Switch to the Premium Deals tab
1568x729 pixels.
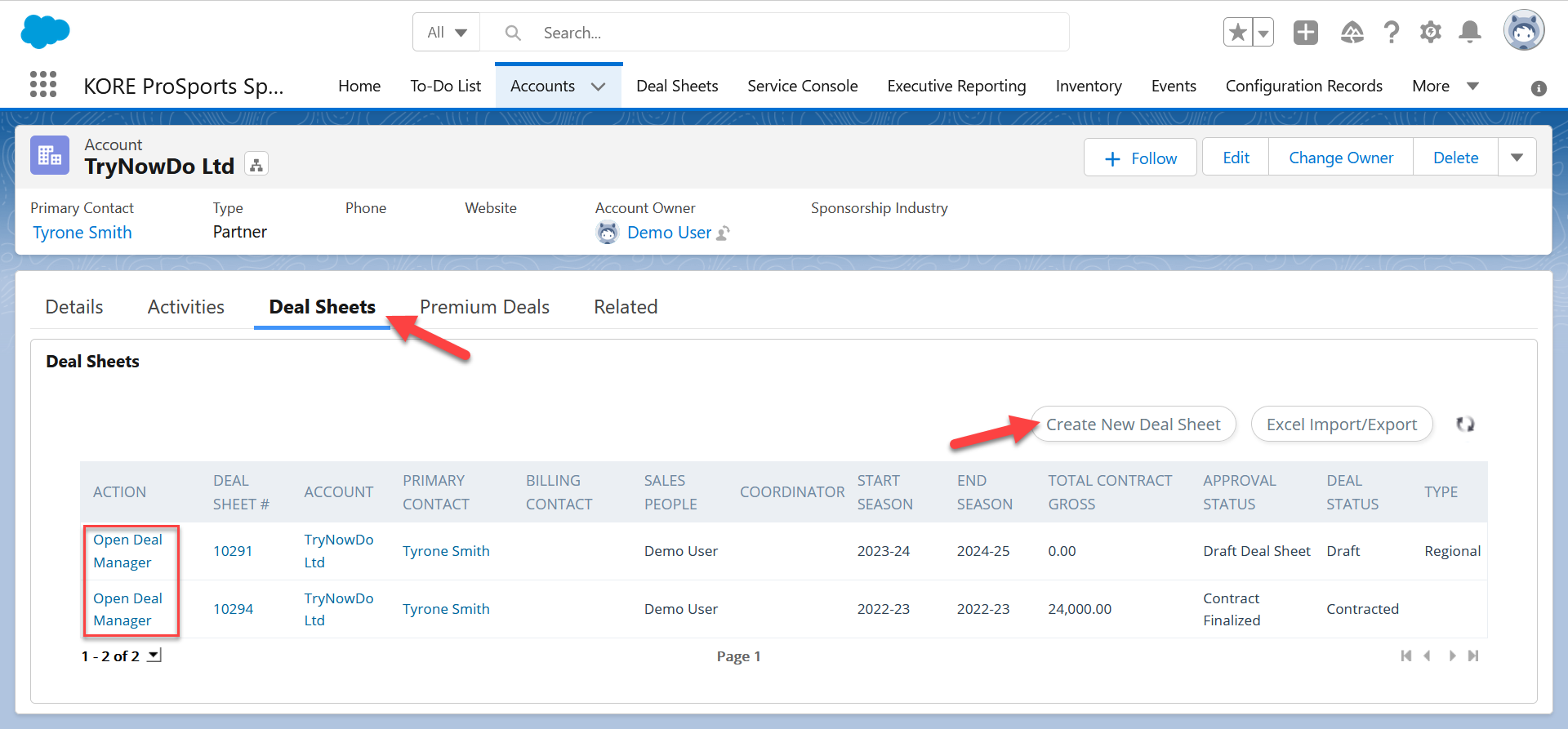tap(484, 307)
